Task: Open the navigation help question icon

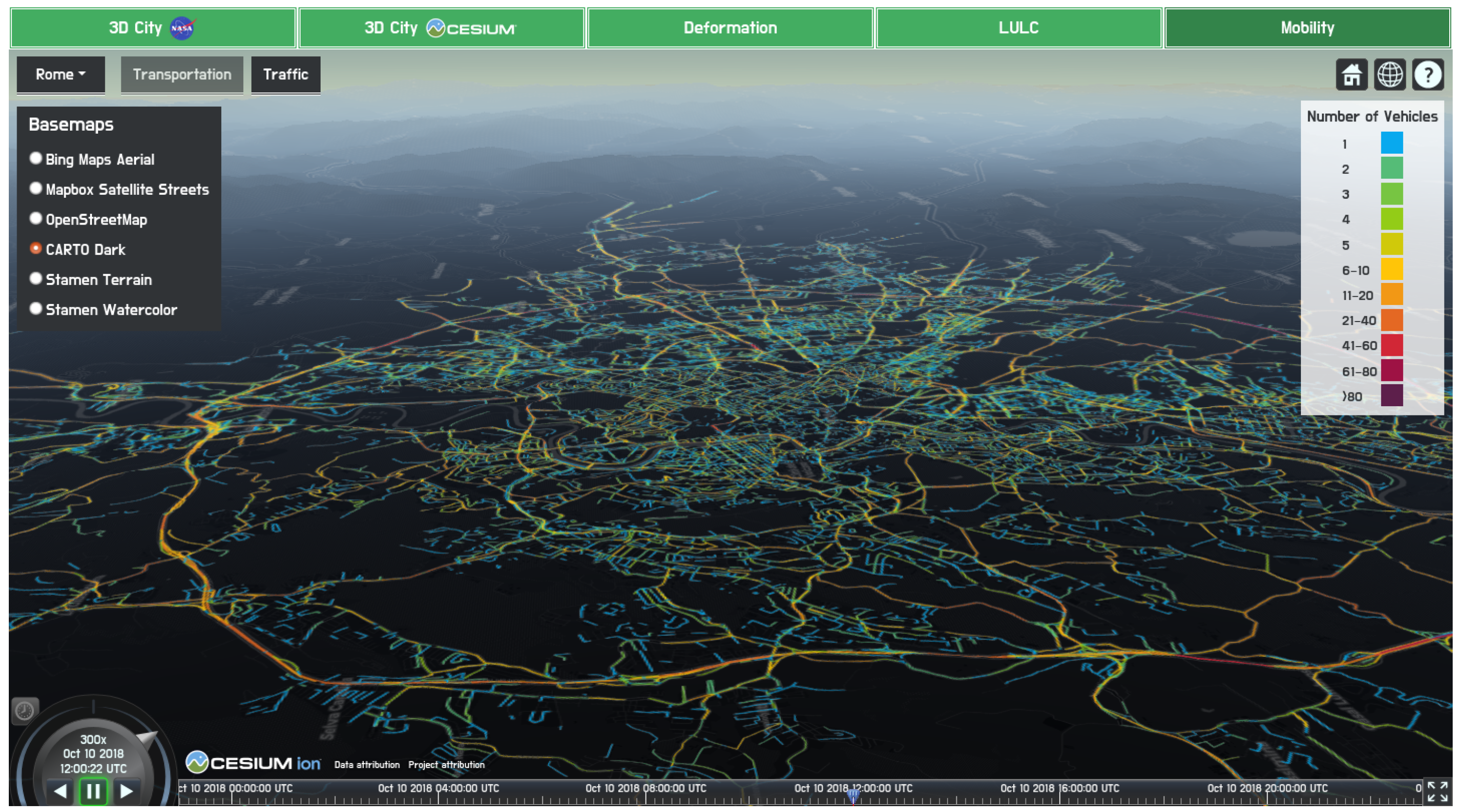Action: click(x=1428, y=75)
